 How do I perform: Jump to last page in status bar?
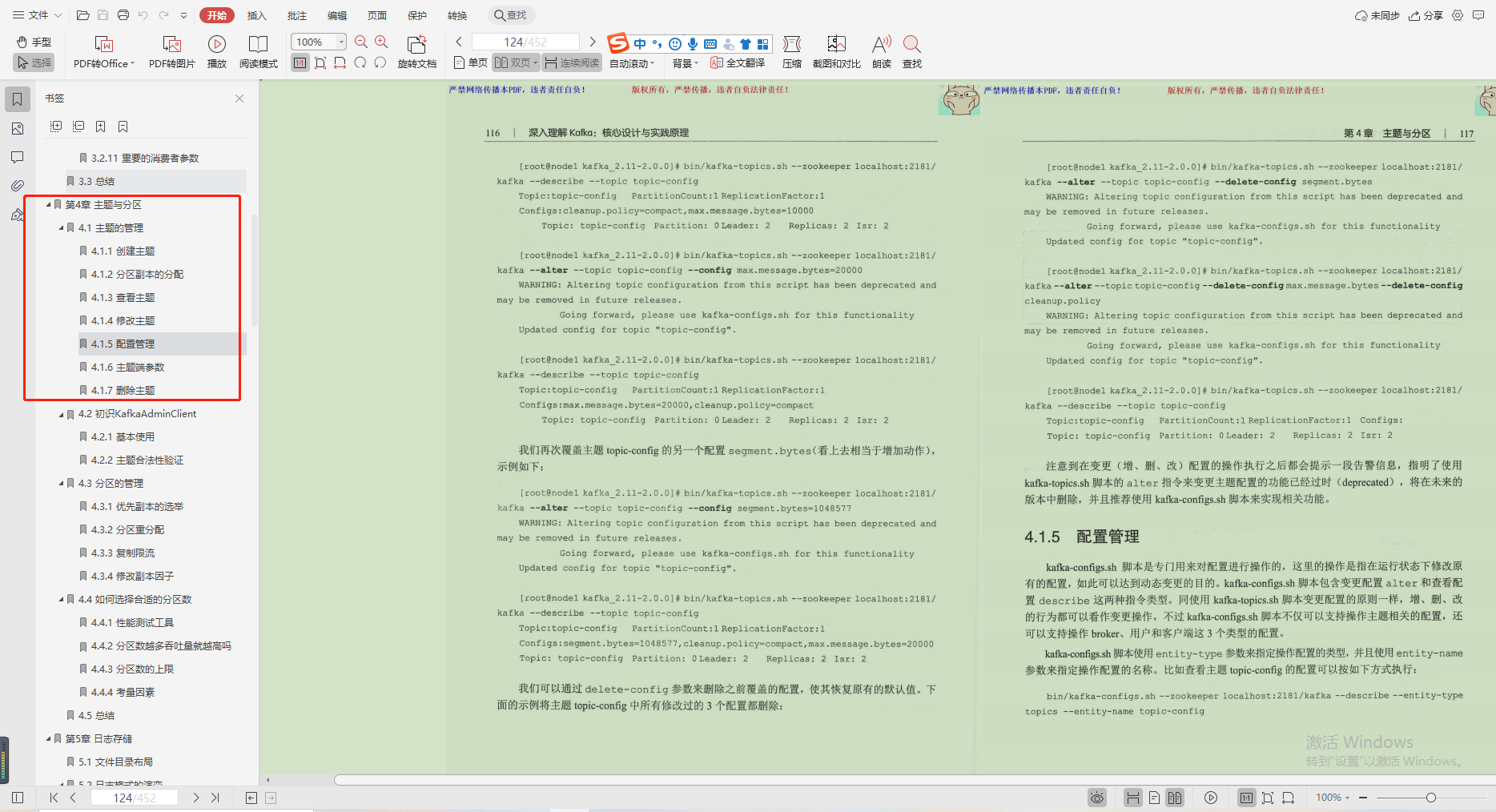[x=215, y=798]
